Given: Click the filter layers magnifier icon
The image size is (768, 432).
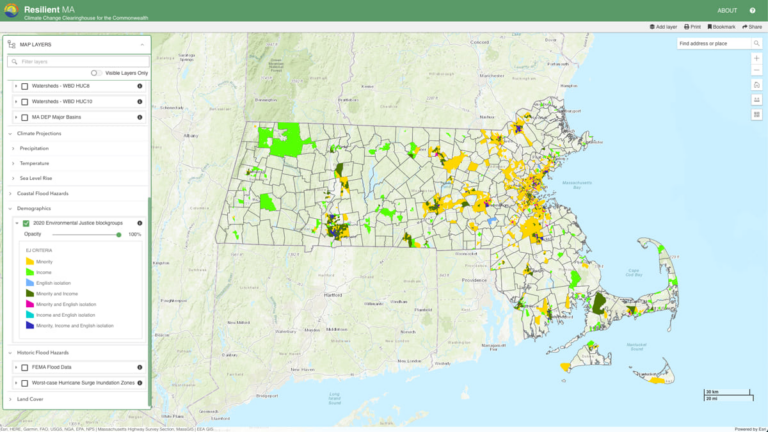Looking at the screenshot, I should coord(14,62).
